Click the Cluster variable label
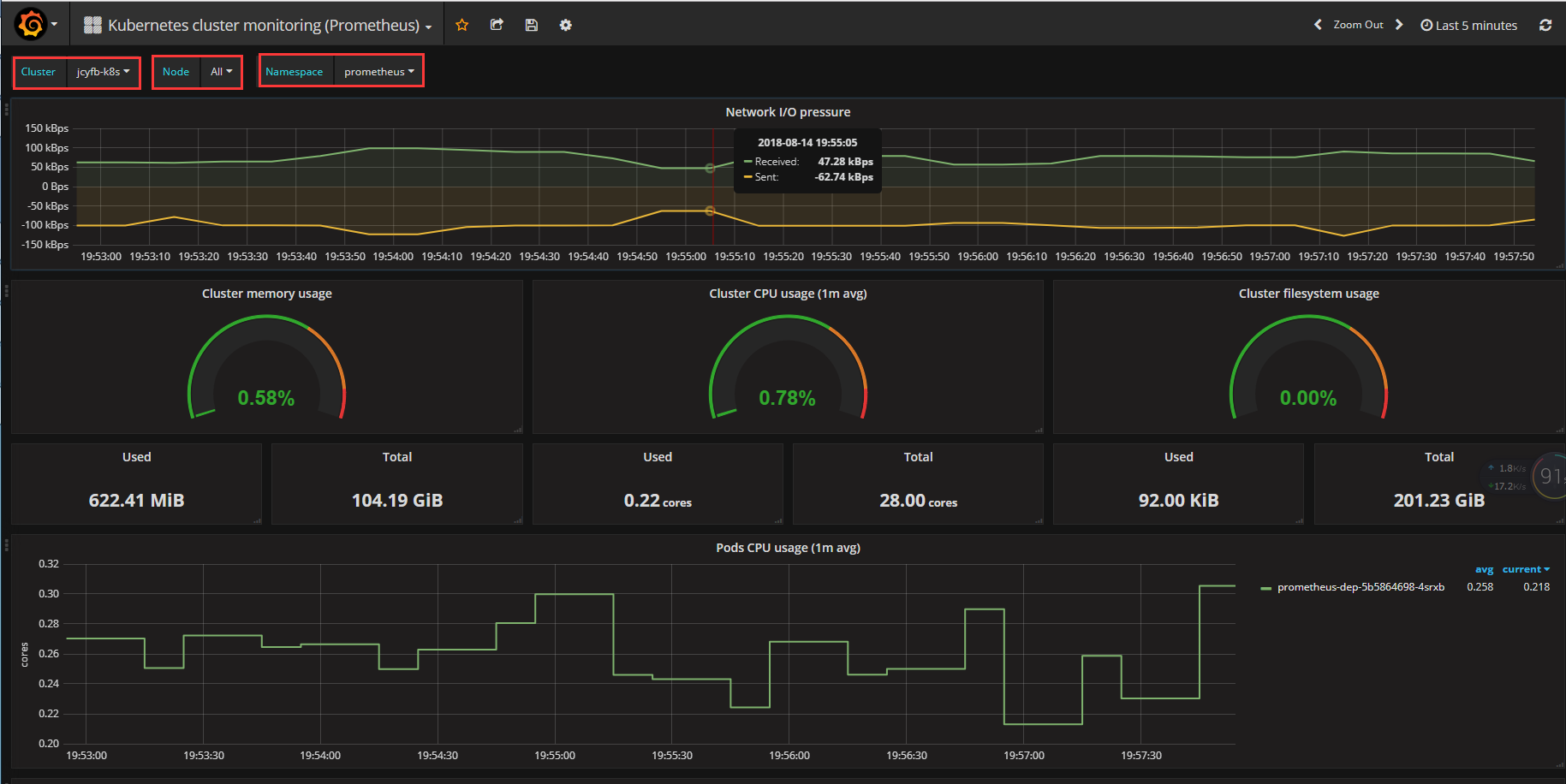This screenshot has width=1566, height=784. point(39,72)
